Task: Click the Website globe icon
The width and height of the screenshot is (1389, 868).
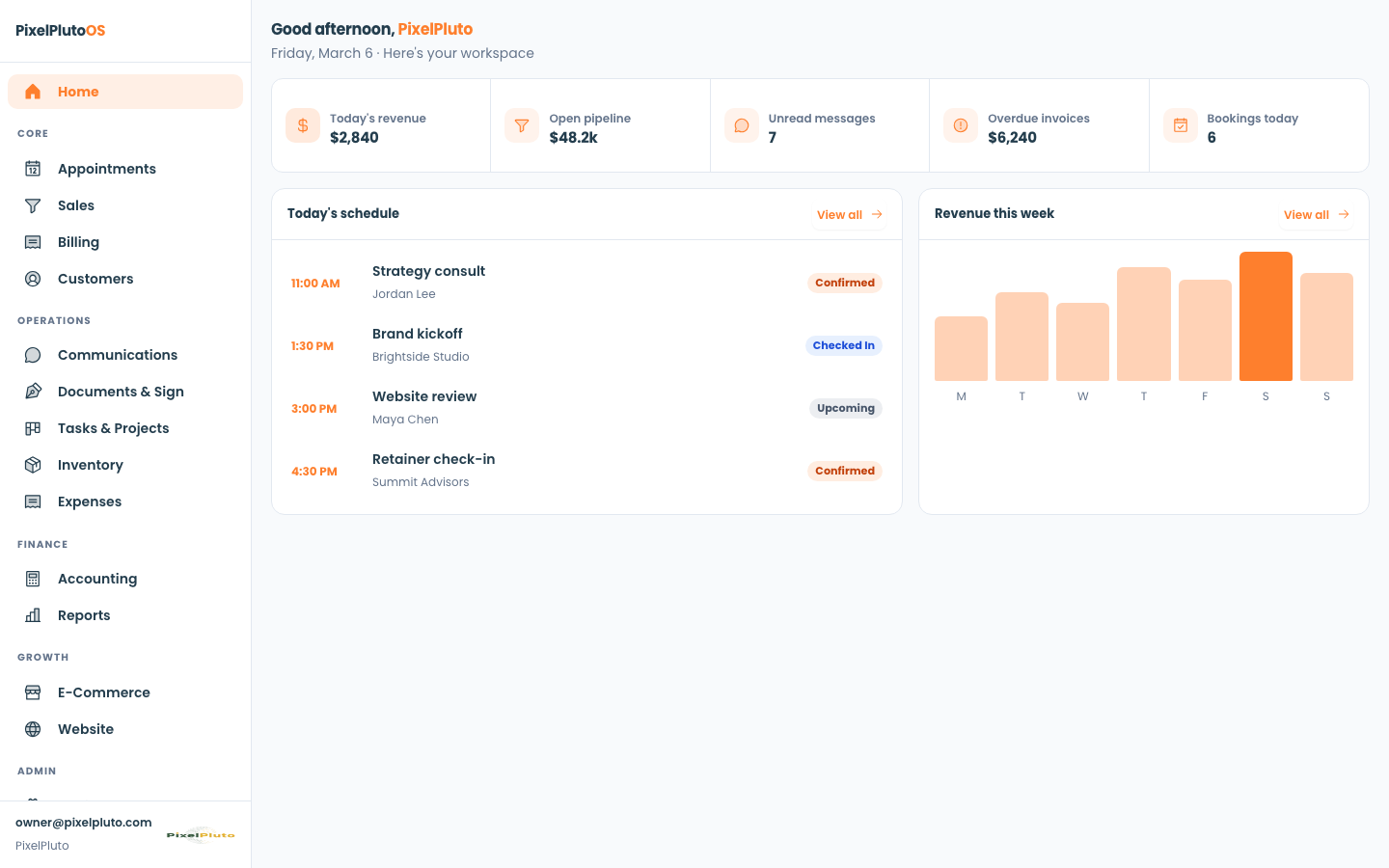Action: [x=33, y=729]
